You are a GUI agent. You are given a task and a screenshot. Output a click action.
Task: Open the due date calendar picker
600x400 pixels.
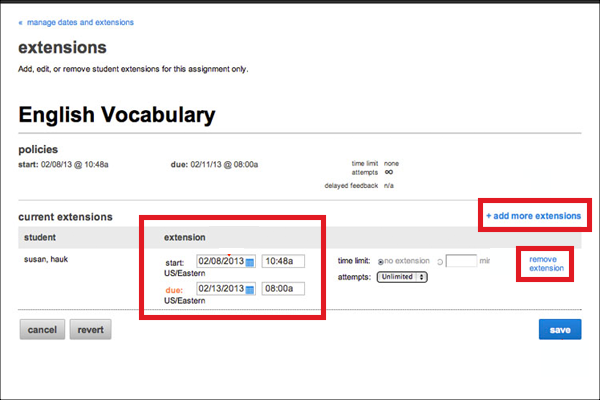[x=251, y=289]
